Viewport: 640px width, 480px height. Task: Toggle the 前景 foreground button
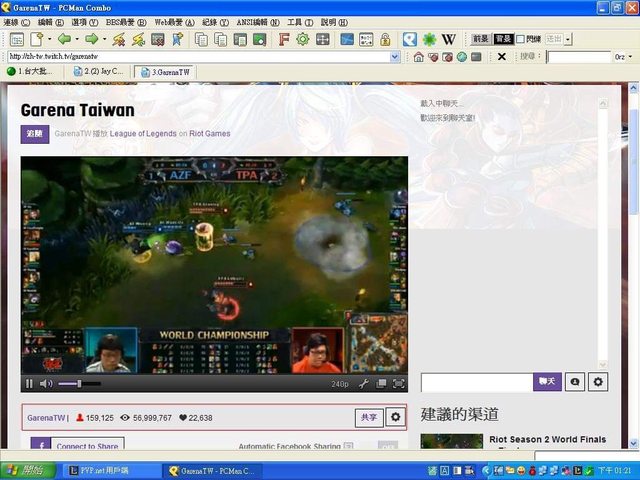[x=481, y=39]
